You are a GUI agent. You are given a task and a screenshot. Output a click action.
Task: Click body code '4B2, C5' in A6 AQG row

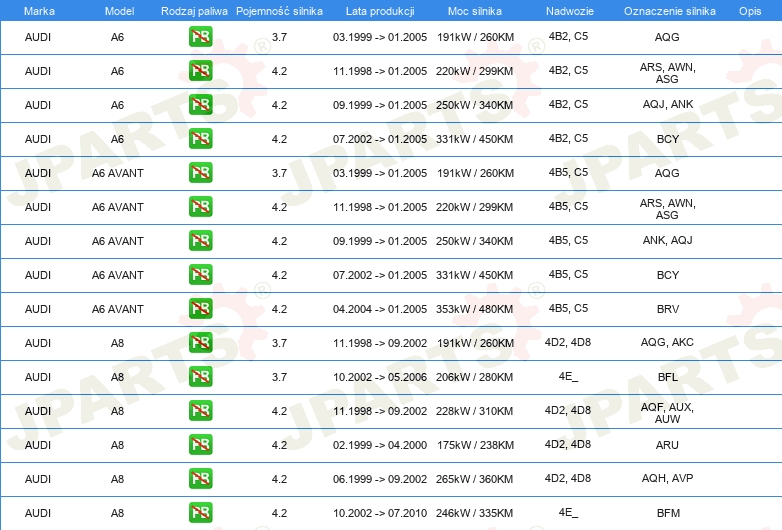pos(568,36)
